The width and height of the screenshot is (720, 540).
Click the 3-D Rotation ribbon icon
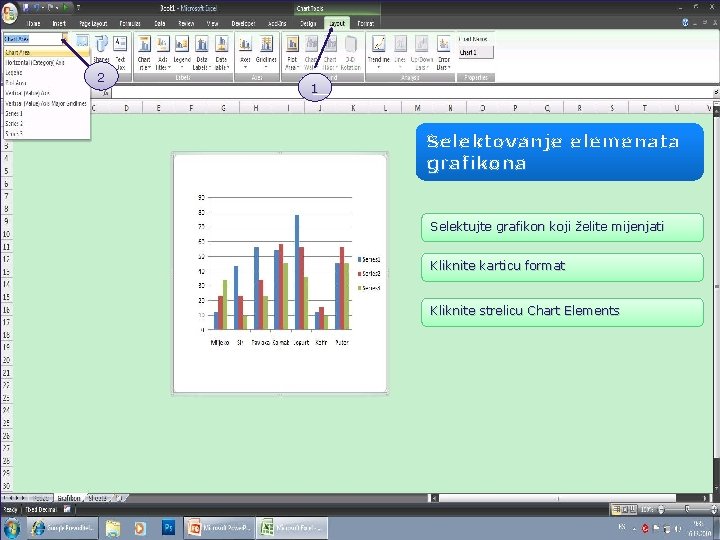click(x=350, y=52)
